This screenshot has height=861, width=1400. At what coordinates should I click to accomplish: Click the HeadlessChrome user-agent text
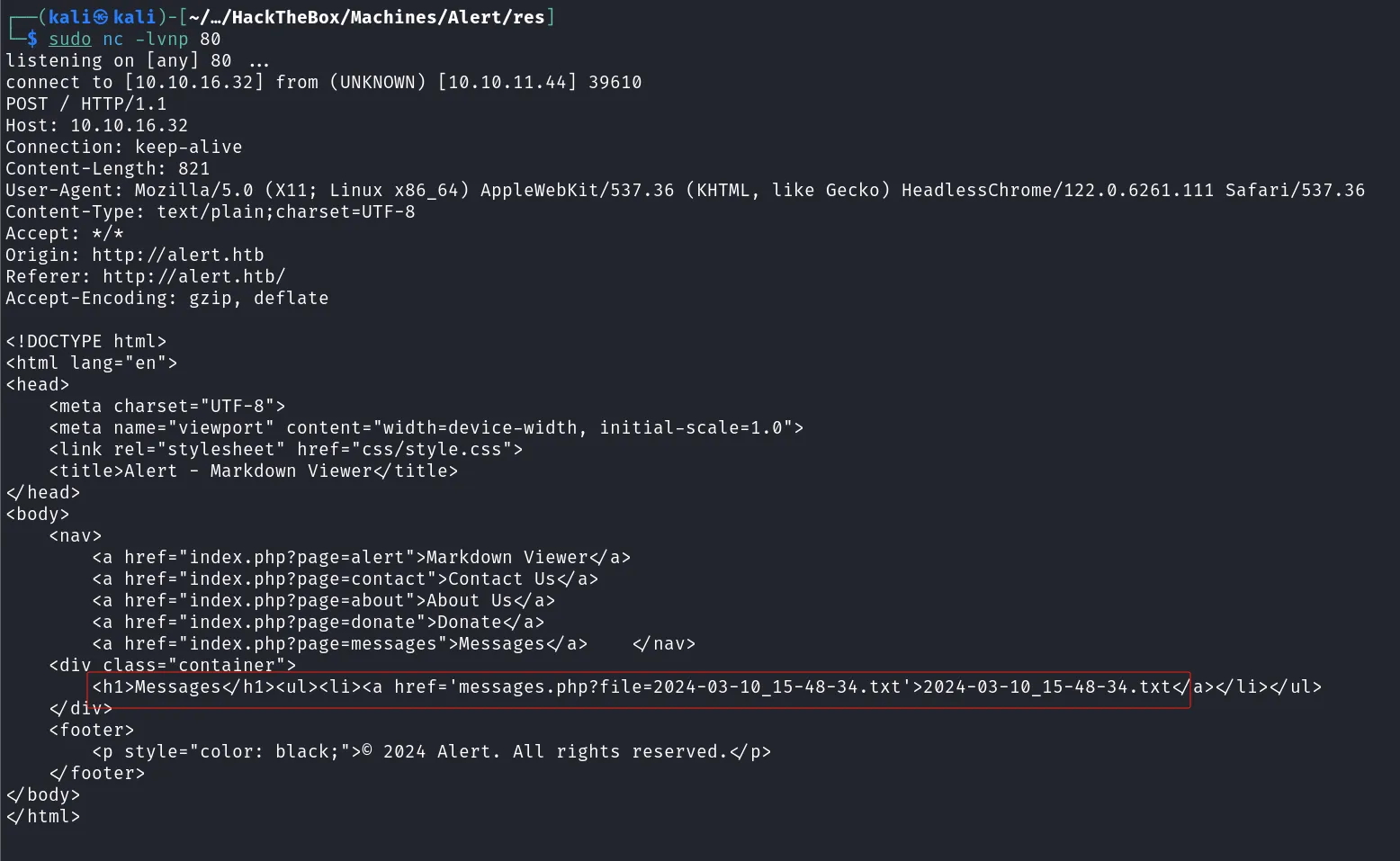(x=1057, y=190)
